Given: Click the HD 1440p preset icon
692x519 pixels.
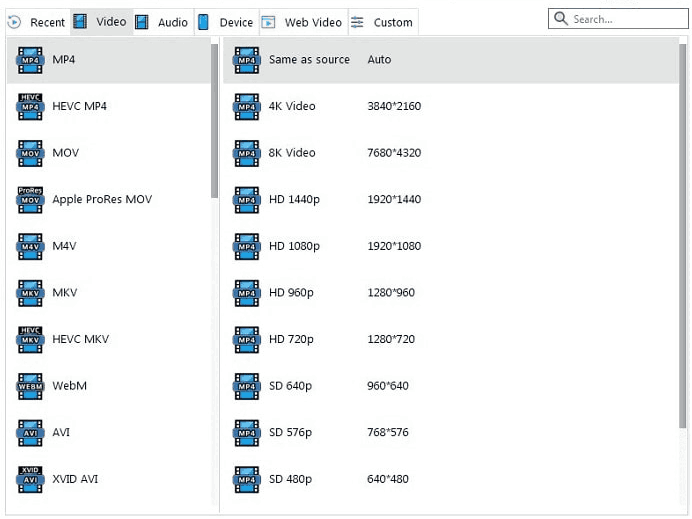Looking at the screenshot, I should [x=247, y=200].
